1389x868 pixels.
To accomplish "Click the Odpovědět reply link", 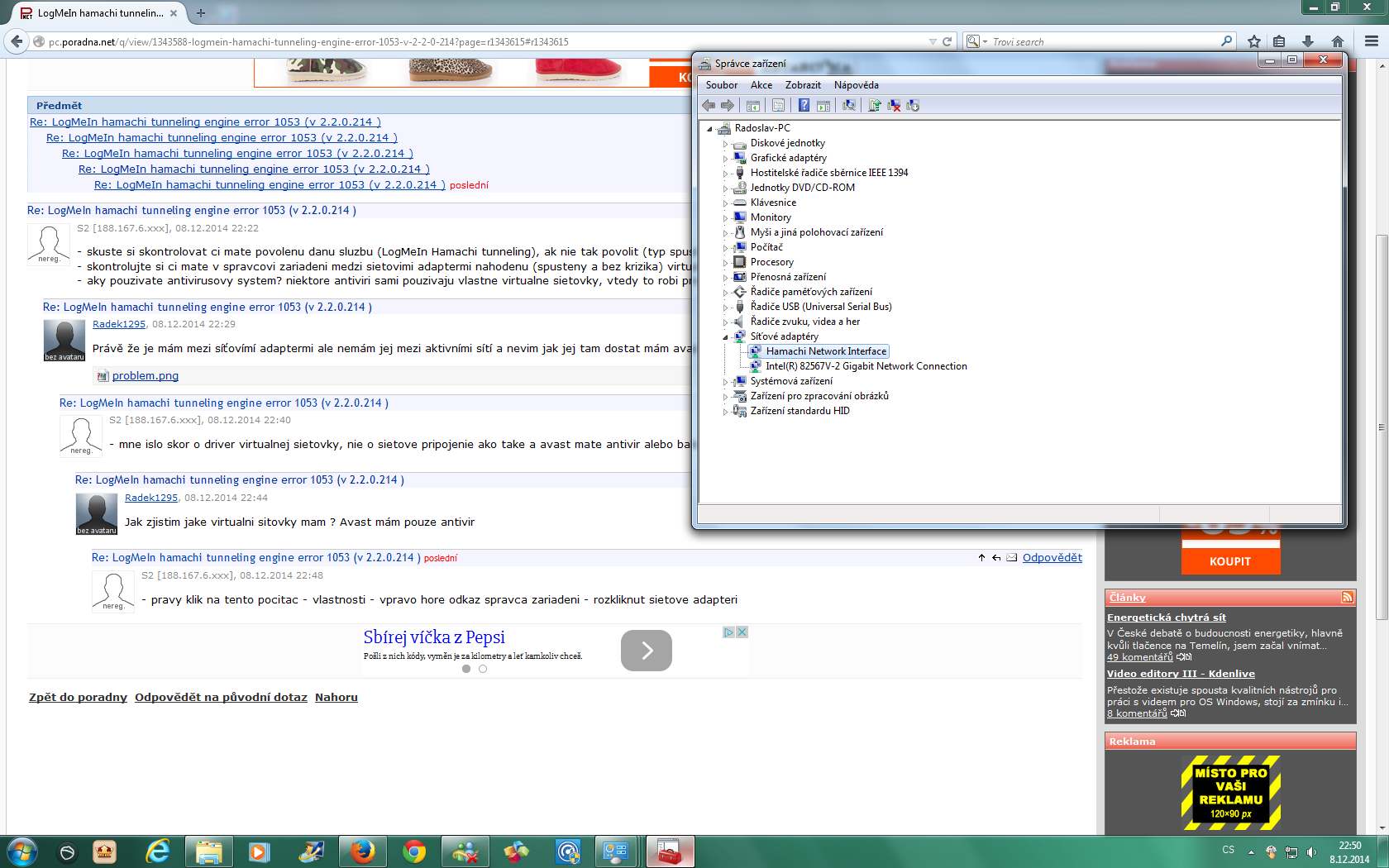I will tap(1052, 558).
